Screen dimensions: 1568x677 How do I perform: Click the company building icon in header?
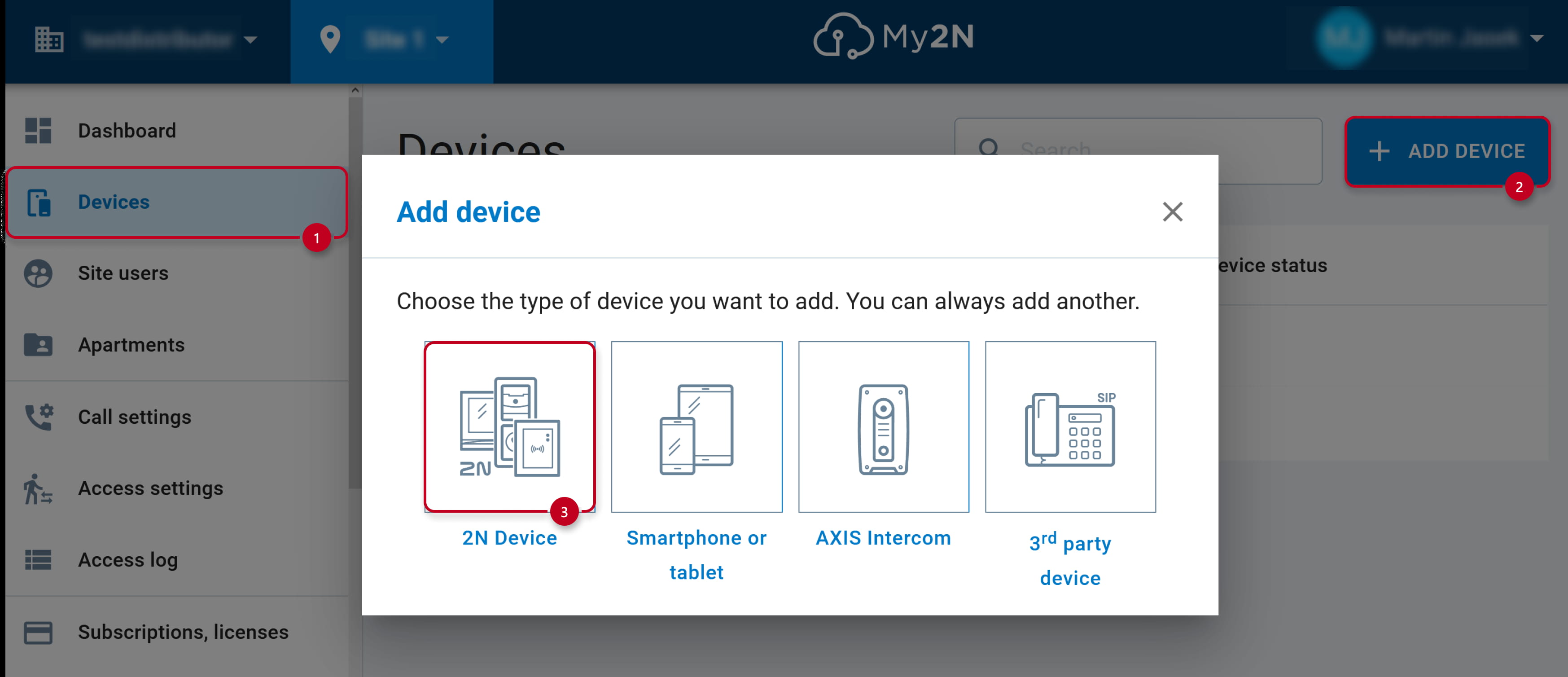49,40
